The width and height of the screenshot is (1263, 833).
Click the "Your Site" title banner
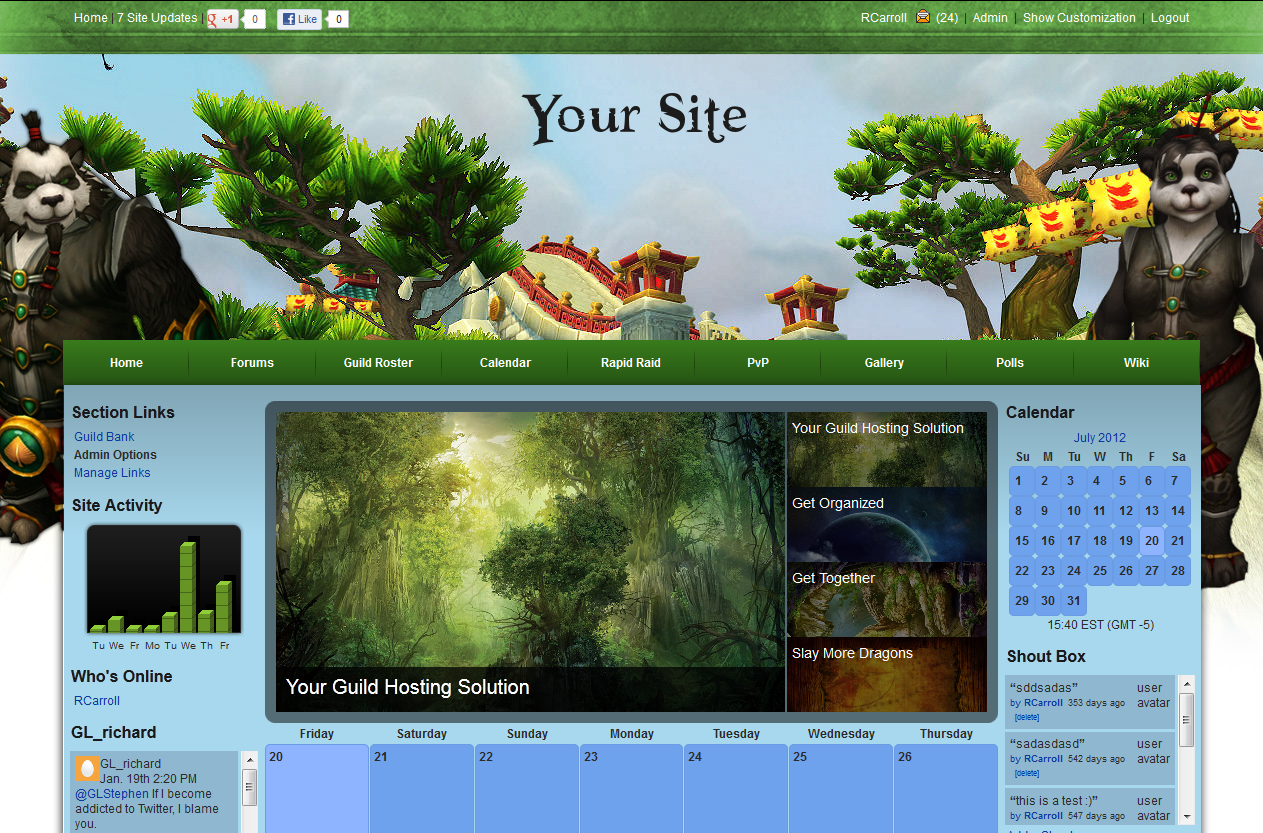(634, 116)
